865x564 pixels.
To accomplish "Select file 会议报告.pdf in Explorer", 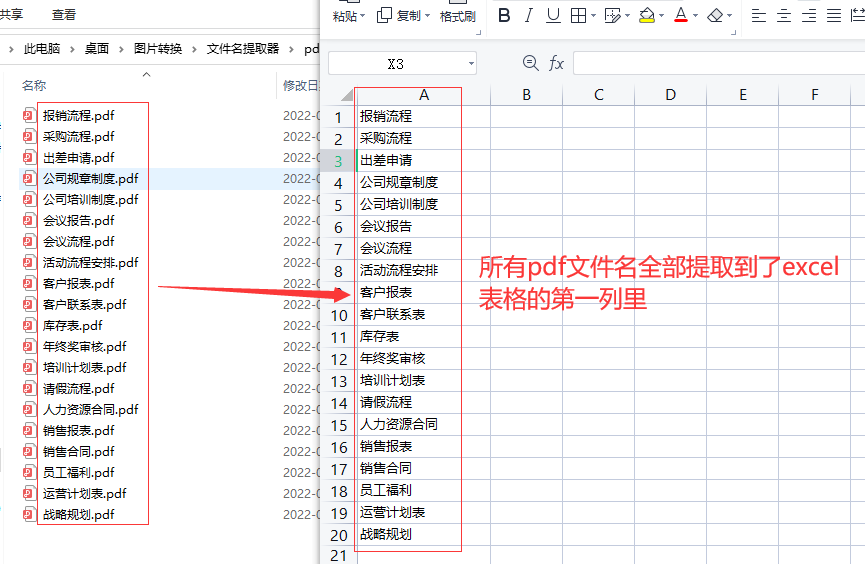I will (79, 221).
